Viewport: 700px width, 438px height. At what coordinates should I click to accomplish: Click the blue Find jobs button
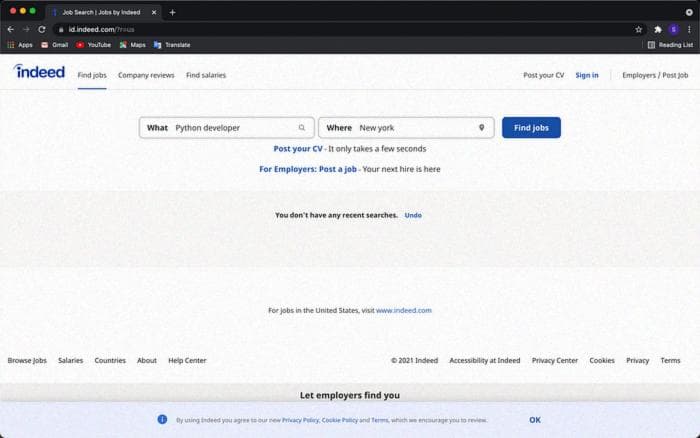(x=531, y=128)
